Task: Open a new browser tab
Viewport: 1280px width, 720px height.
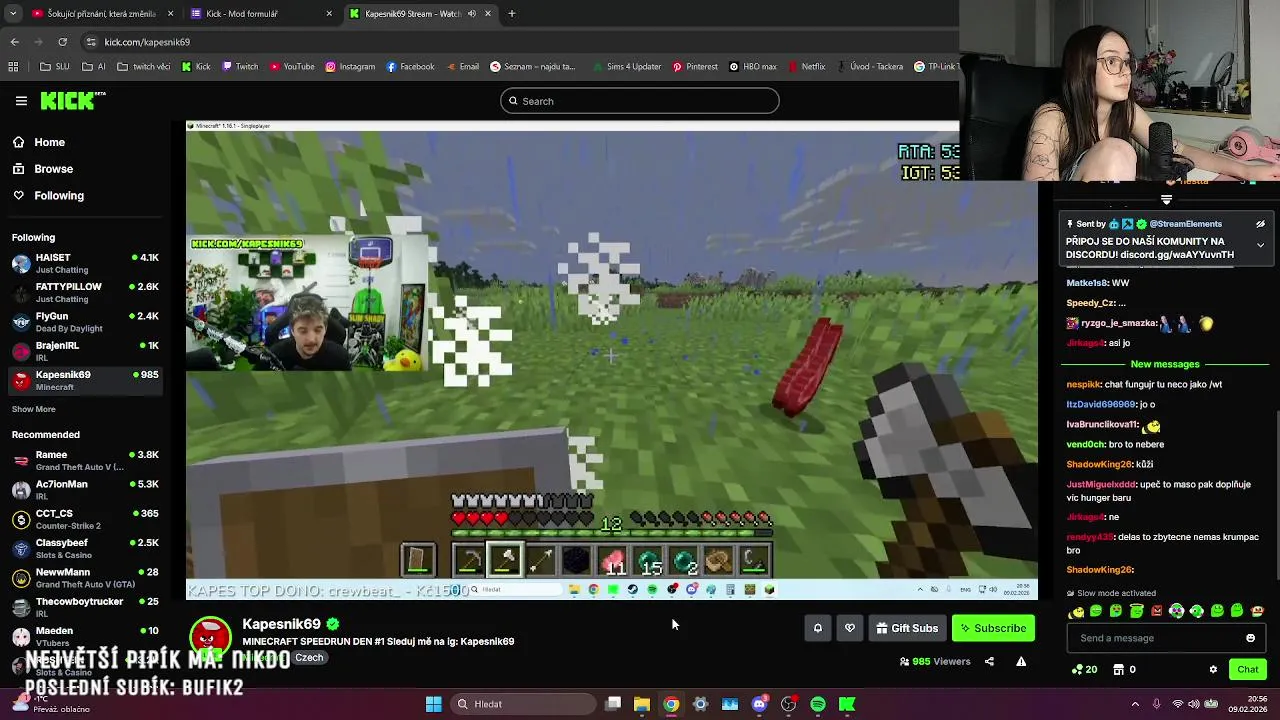Action: pyautogui.click(x=511, y=14)
